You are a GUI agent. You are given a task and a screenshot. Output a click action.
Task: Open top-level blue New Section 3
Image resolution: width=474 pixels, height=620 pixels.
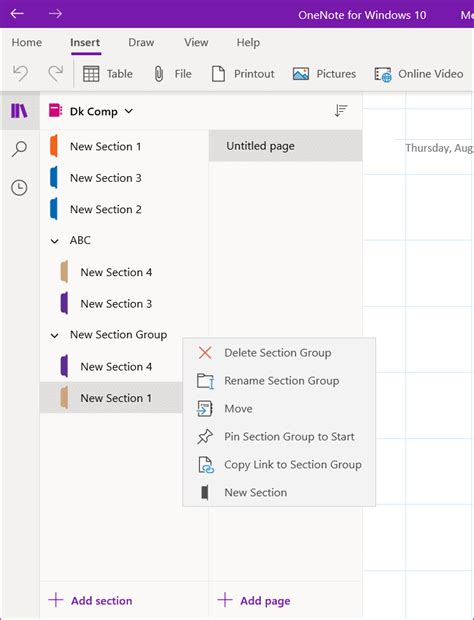click(124, 178)
